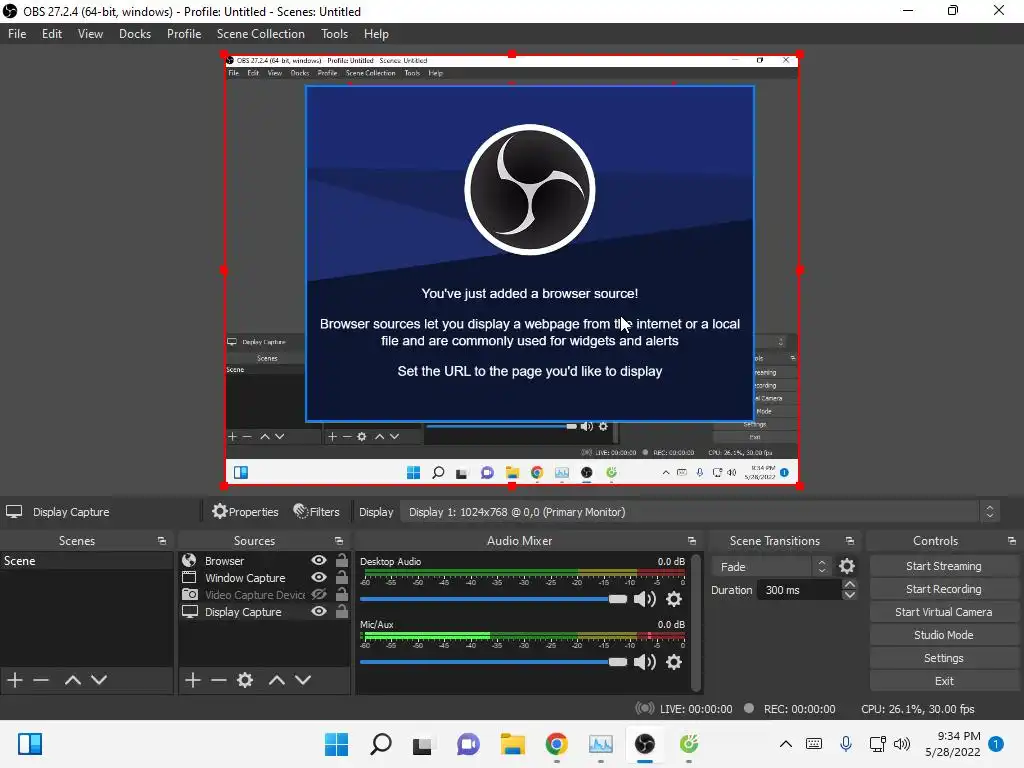Move scene down in Scenes panel
The width and height of the screenshot is (1024, 768).
pyautogui.click(x=99, y=680)
